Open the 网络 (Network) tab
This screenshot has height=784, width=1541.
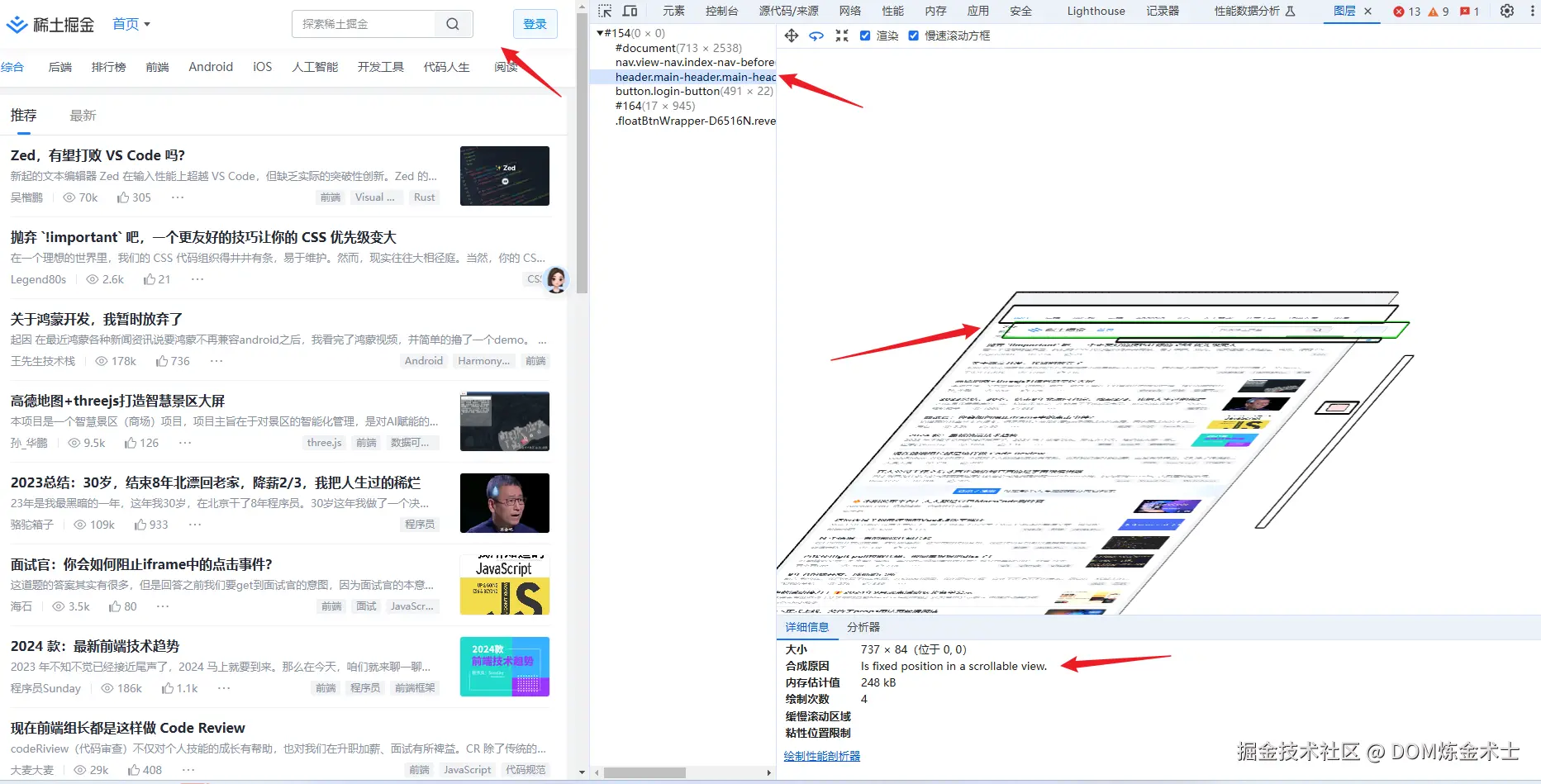click(x=849, y=11)
